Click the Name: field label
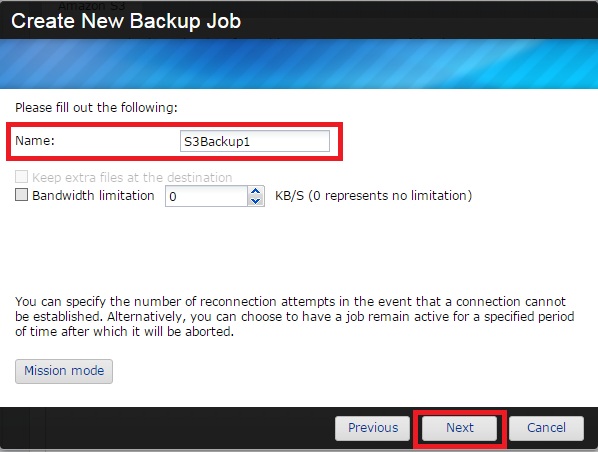 tap(35, 140)
